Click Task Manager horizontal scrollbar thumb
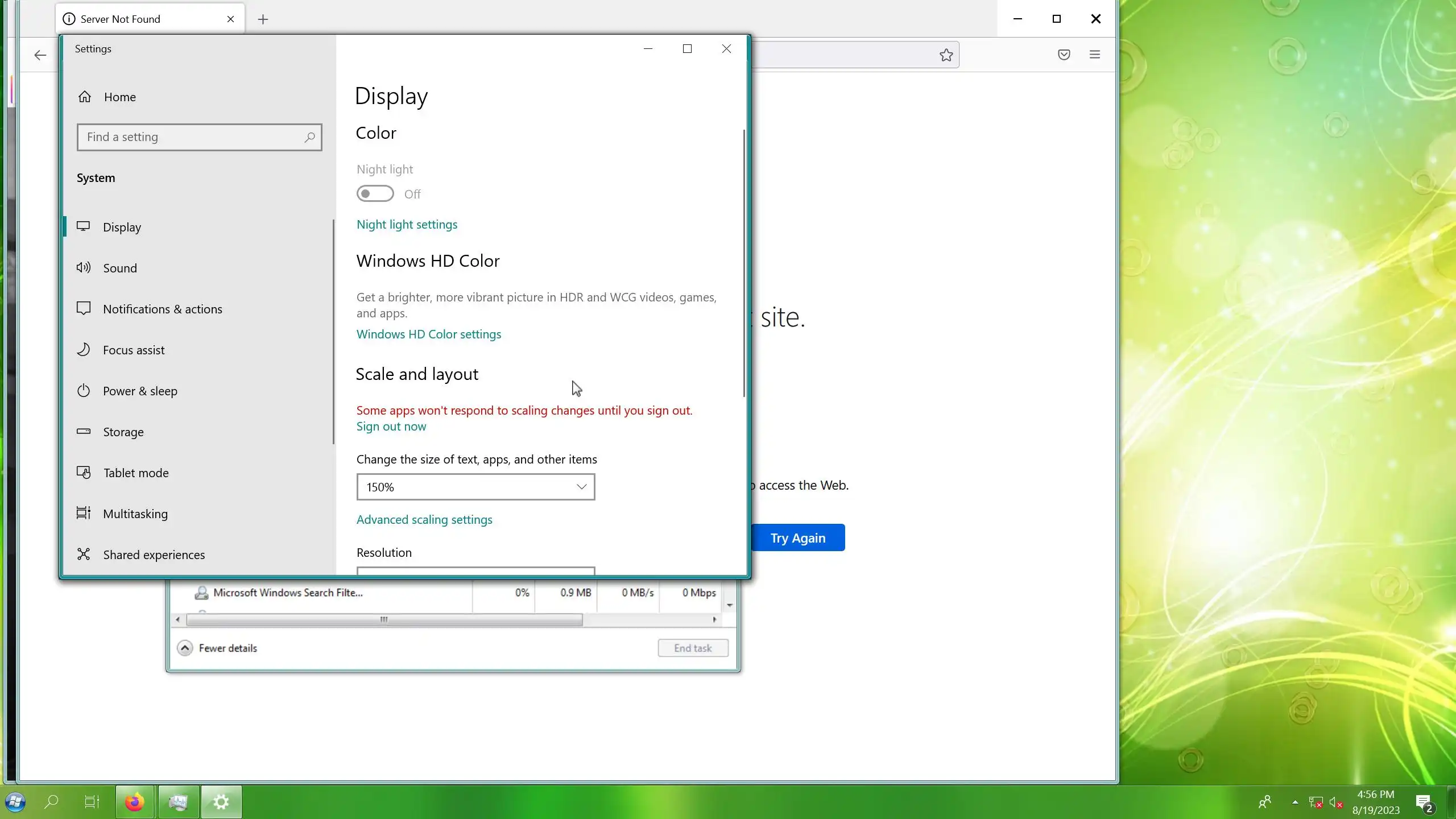Image resolution: width=1456 pixels, height=819 pixels. point(384,619)
